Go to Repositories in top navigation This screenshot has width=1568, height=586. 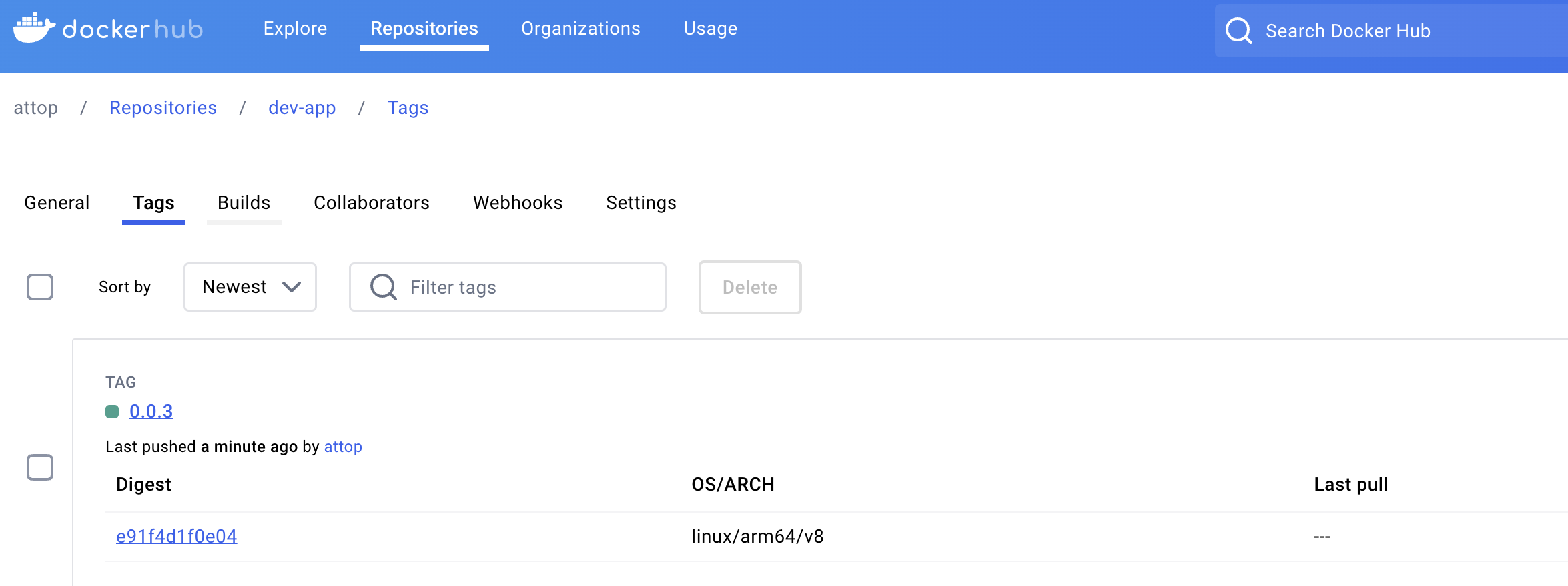424,29
